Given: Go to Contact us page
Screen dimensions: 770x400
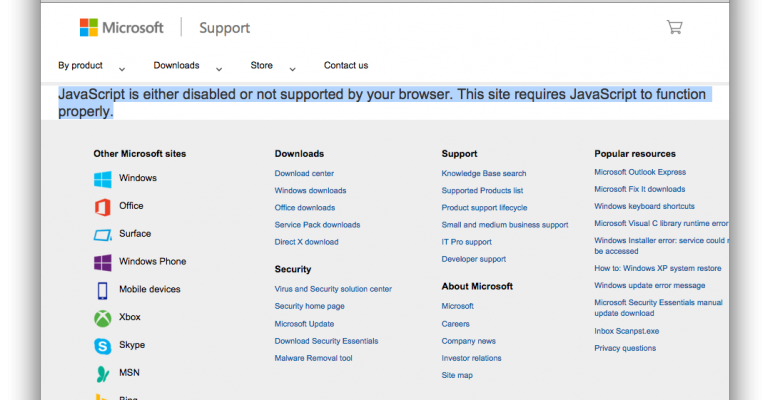Looking at the screenshot, I should [x=346, y=65].
